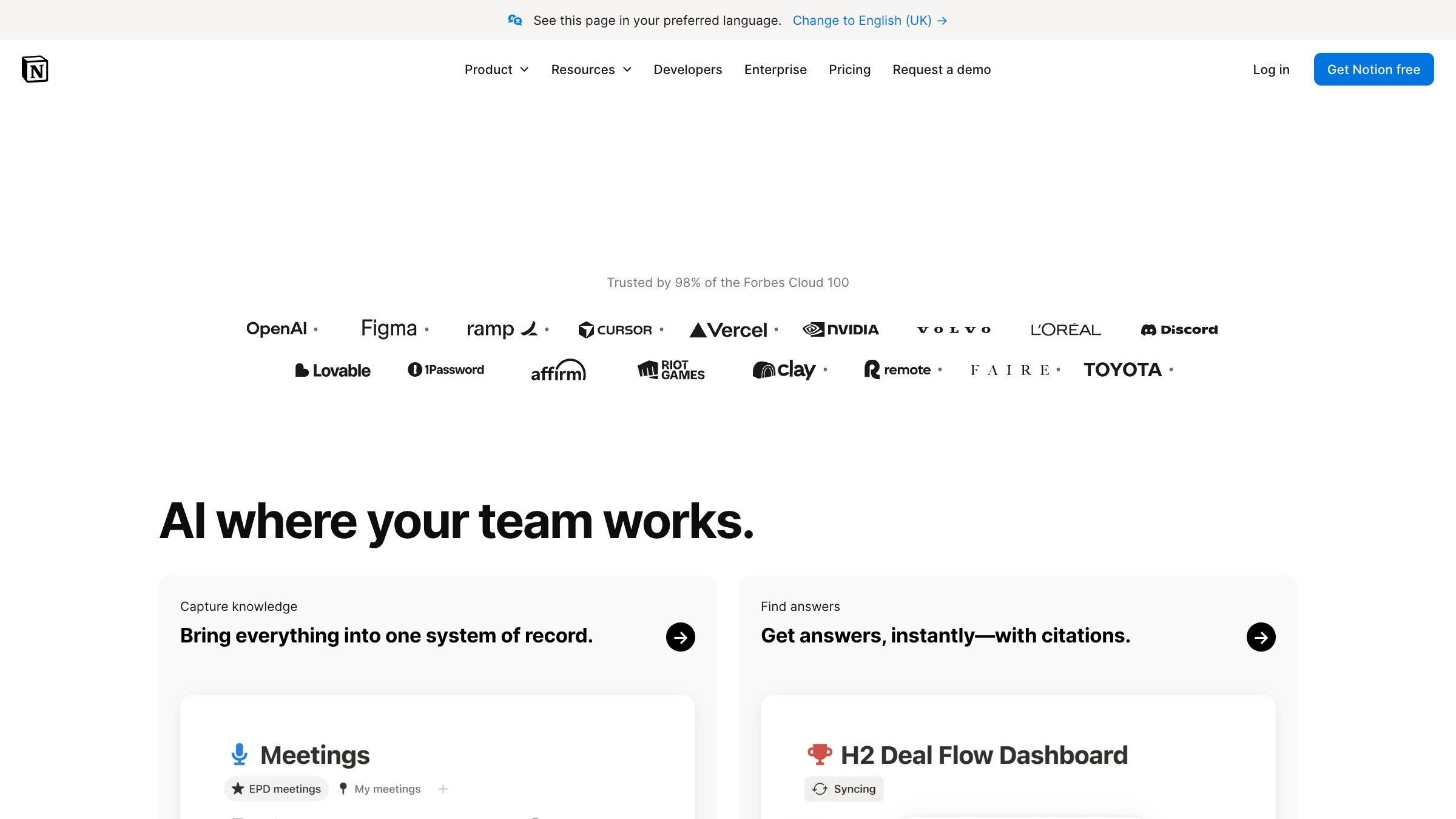Click the FAIRE logo
Viewport: 1456px width, 819px height.
[1009, 370]
